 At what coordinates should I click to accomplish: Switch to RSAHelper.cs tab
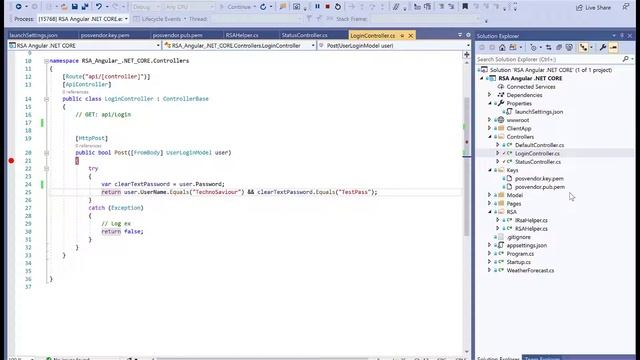[242, 36]
